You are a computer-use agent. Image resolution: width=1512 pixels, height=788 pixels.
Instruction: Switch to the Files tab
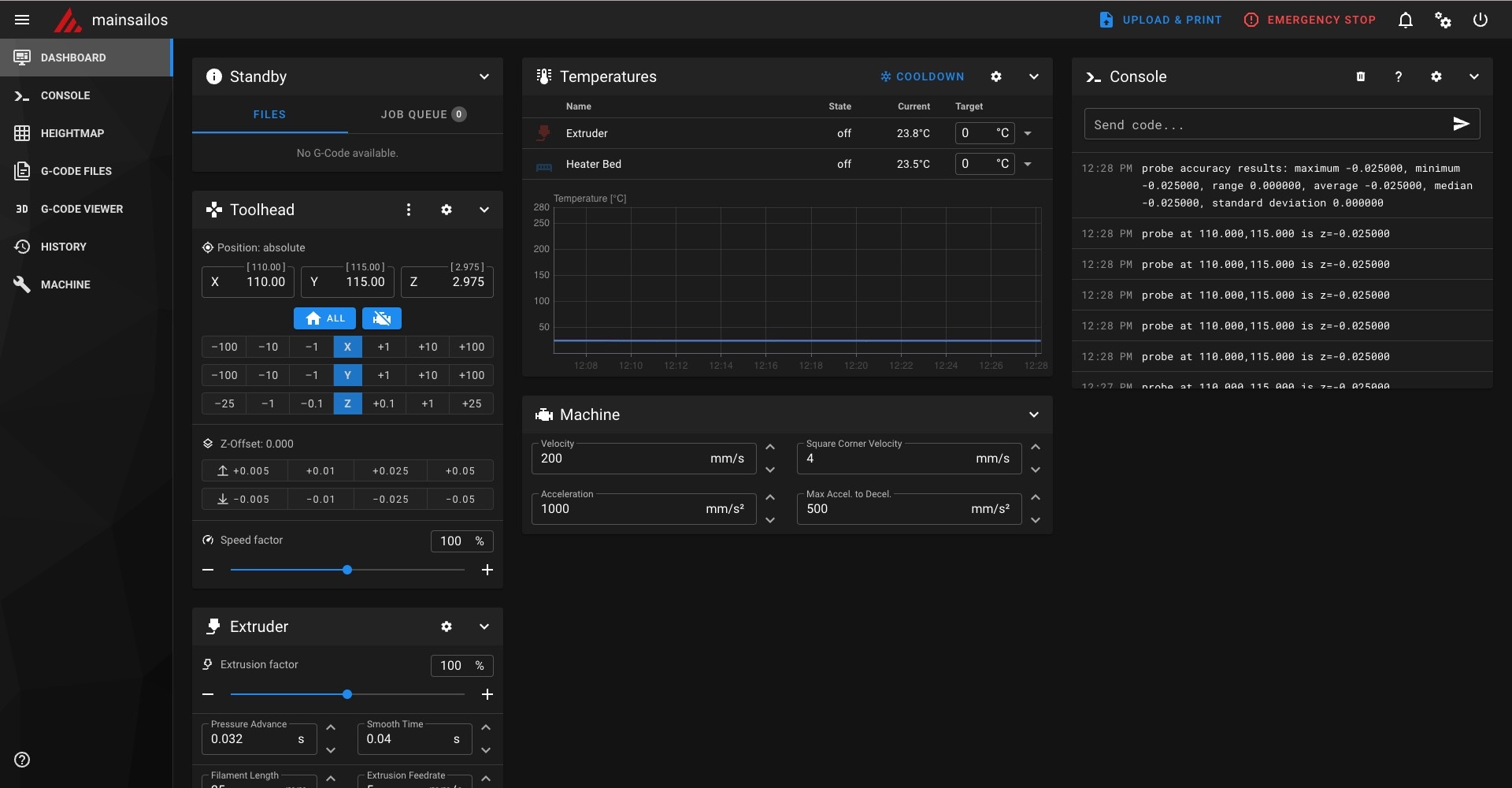click(x=269, y=114)
